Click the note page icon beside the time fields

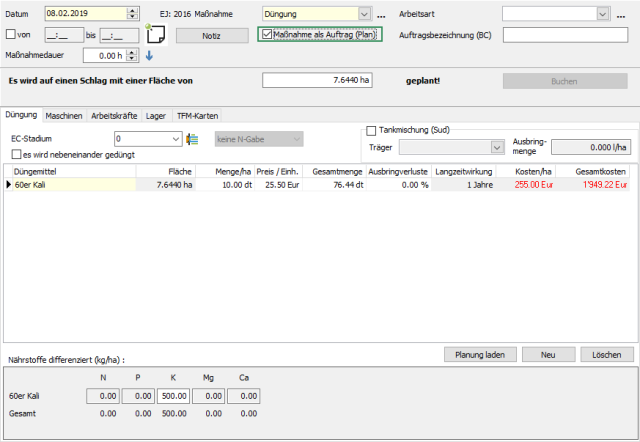(x=155, y=34)
